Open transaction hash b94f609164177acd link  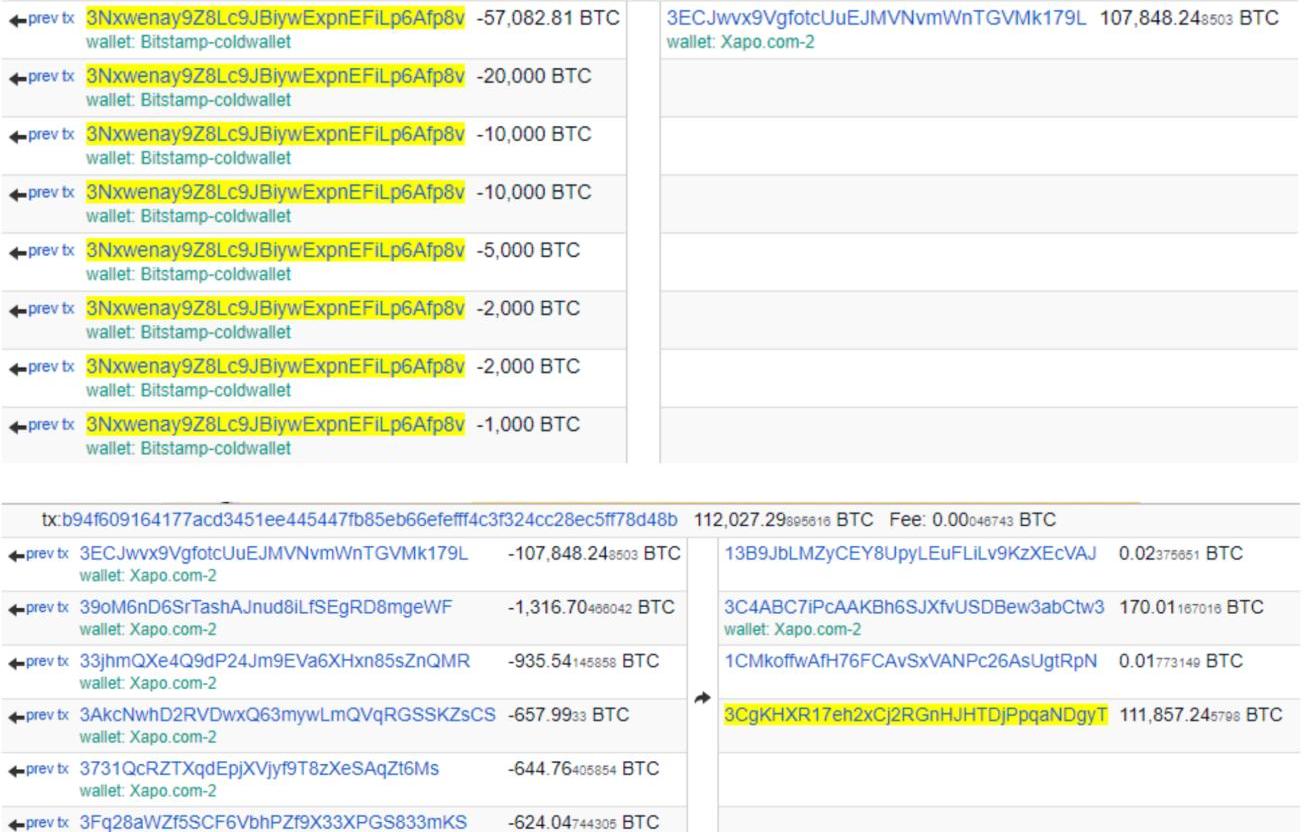369,520
